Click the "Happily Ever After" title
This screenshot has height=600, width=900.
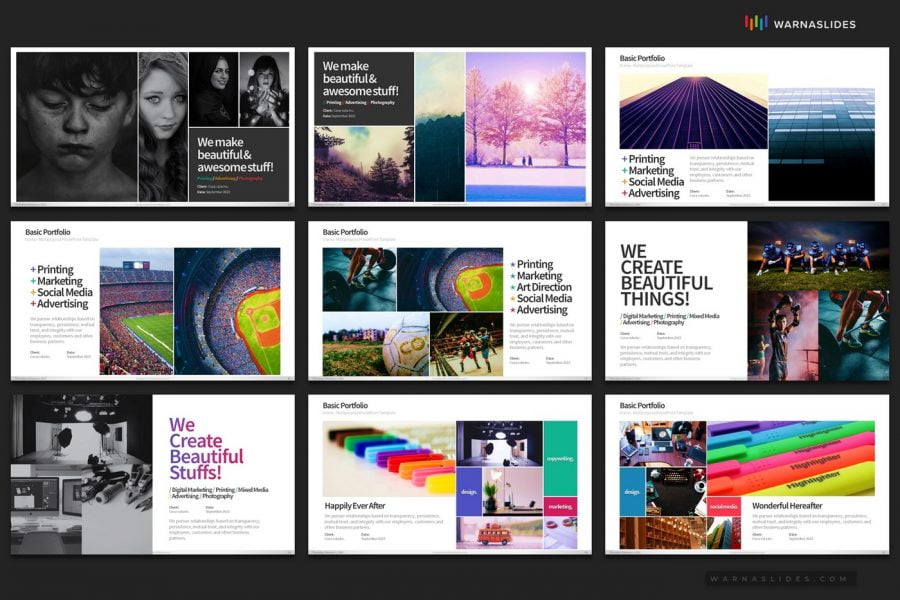355,505
